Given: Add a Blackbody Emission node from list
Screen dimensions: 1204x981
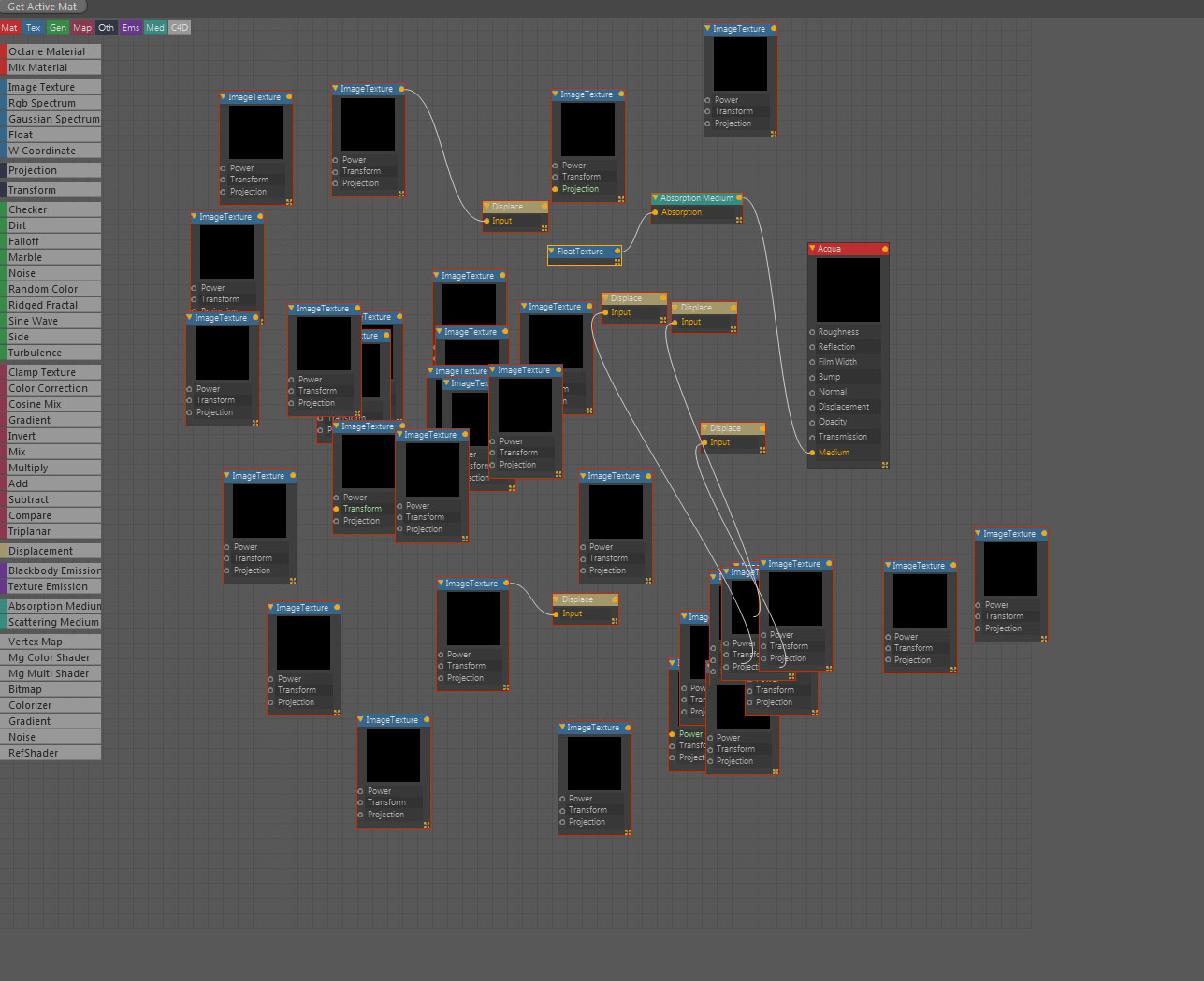Looking at the screenshot, I should pyautogui.click(x=51, y=570).
